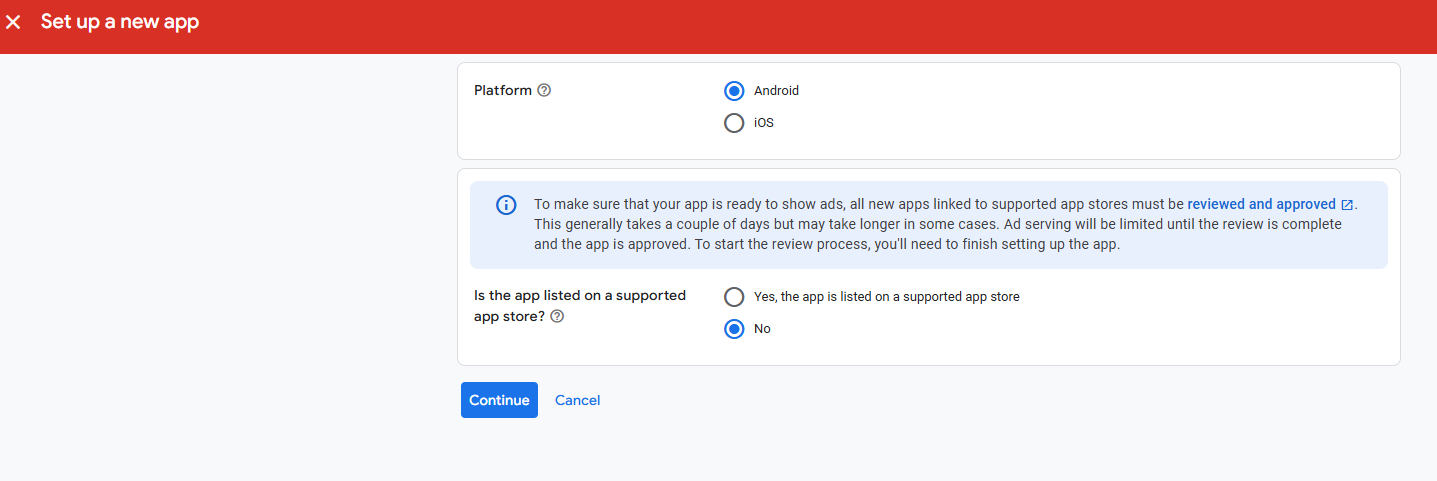The height and width of the screenshot is (481, 1437).
Task: Click the supported app store question text
Action: click(x=580, y=306)
